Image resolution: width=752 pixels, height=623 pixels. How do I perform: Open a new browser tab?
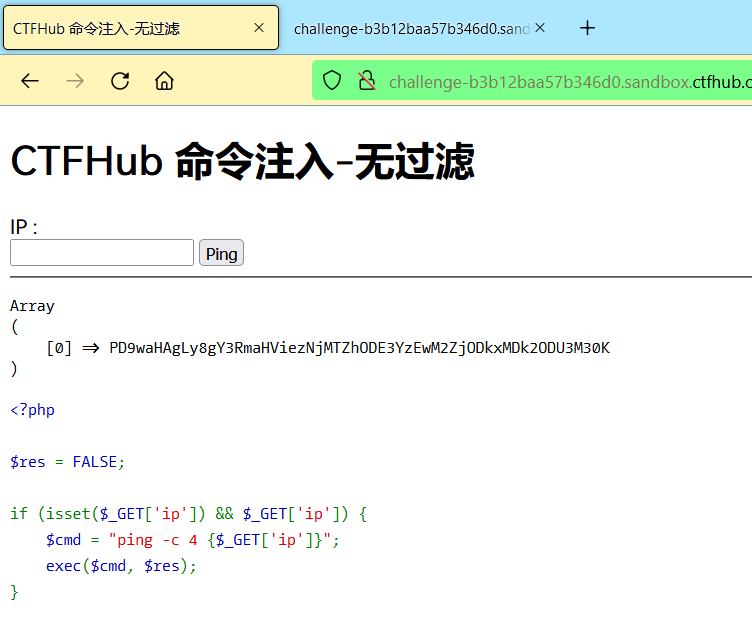pos(587,28)
